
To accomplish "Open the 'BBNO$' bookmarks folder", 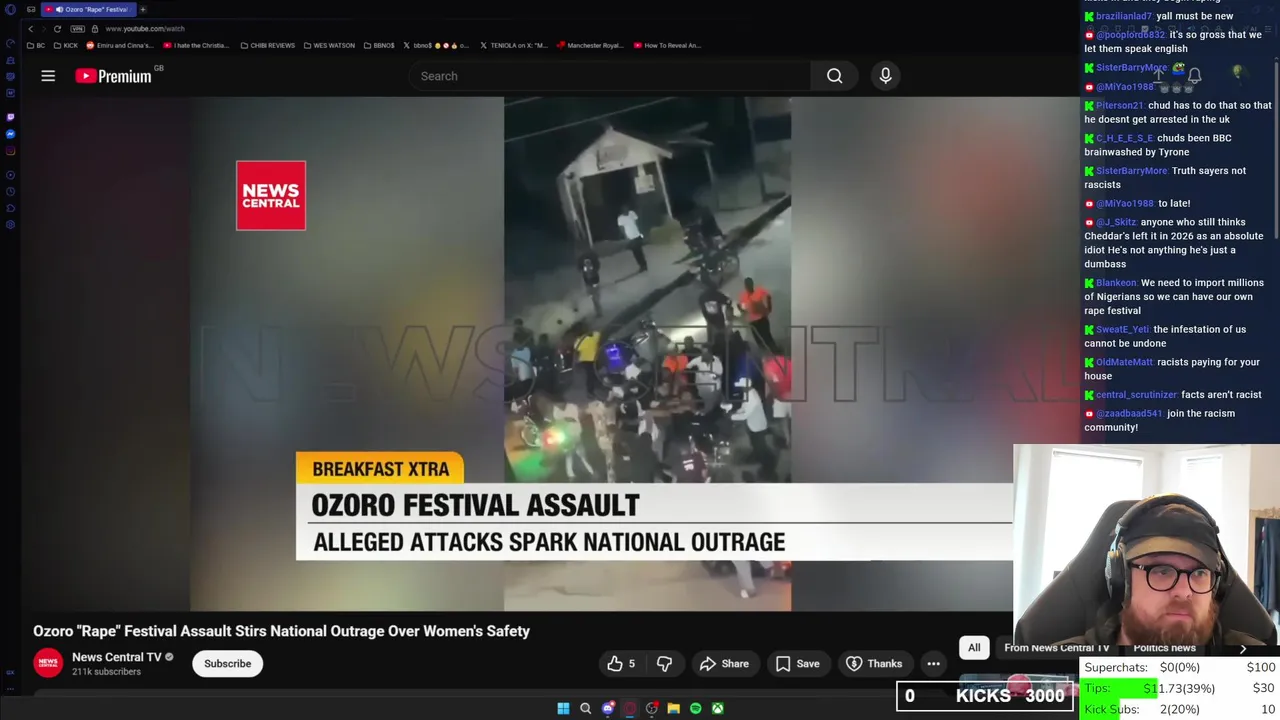I will pyautogui.click(x=379, y=45).
